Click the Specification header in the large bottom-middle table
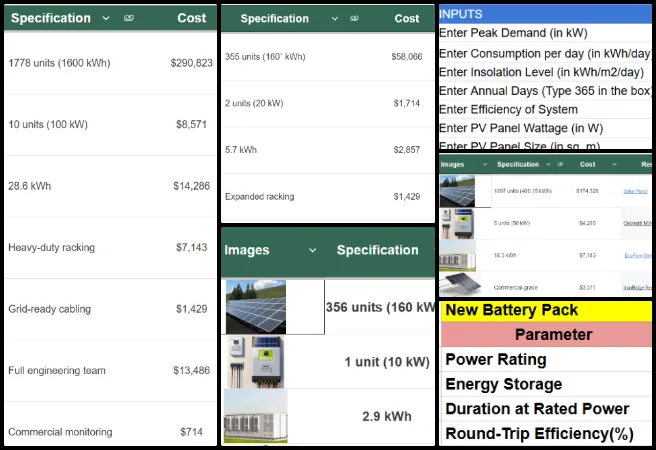 pos(377,250)
